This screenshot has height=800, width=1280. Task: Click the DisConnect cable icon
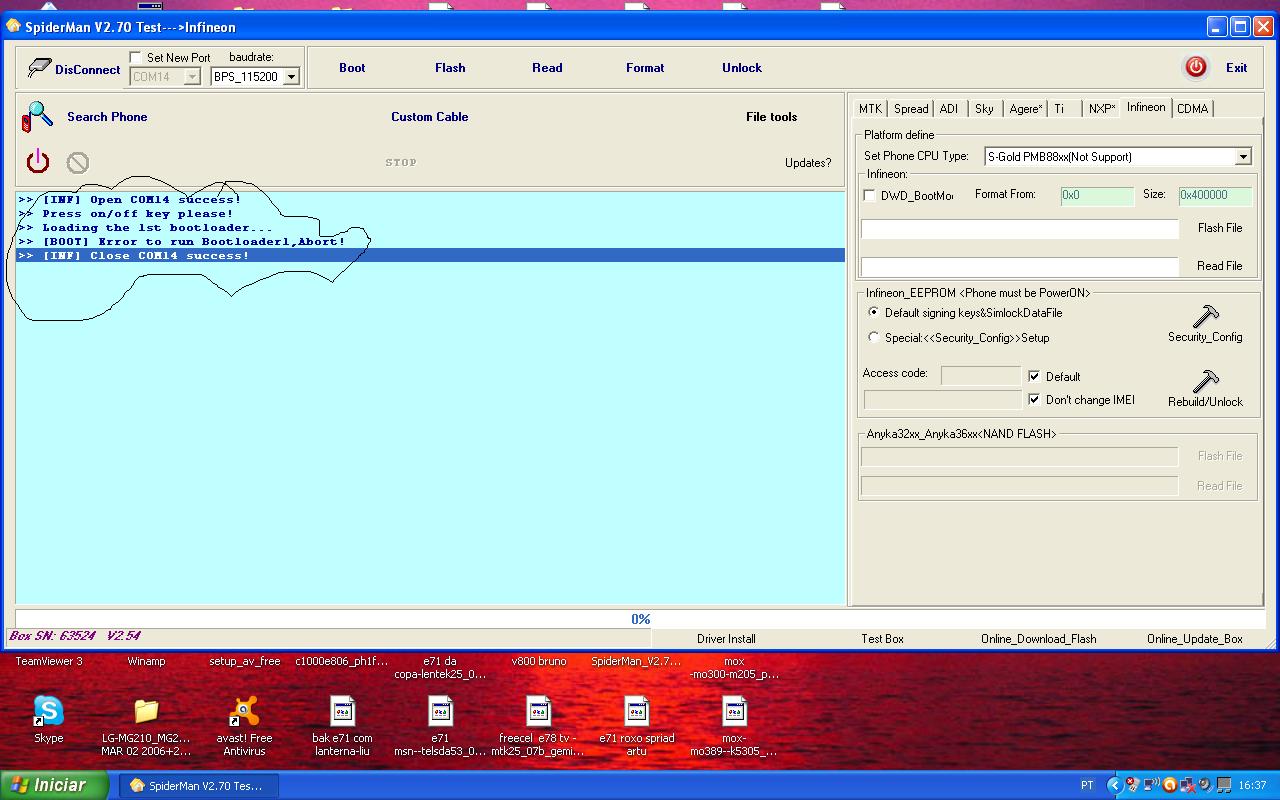tap(39, 68)
